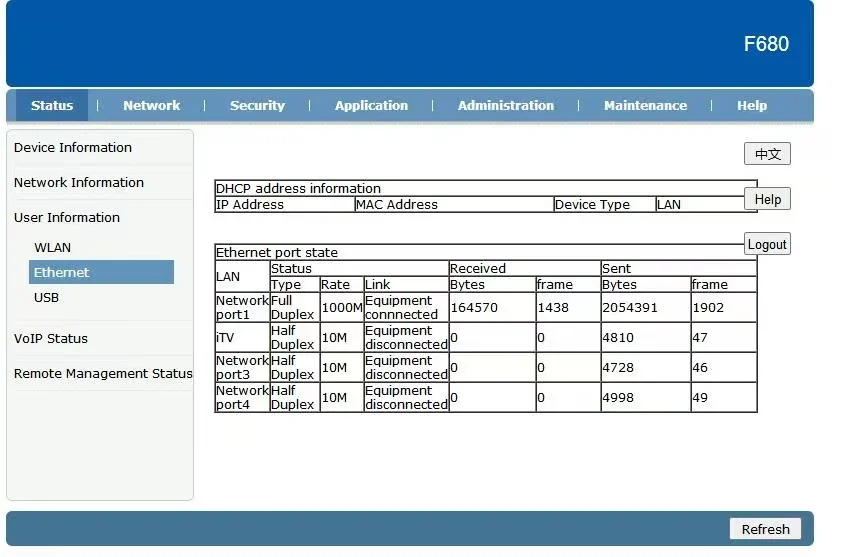Open Device Information in sidebar
Screen dimensions: 862x557
73,147
